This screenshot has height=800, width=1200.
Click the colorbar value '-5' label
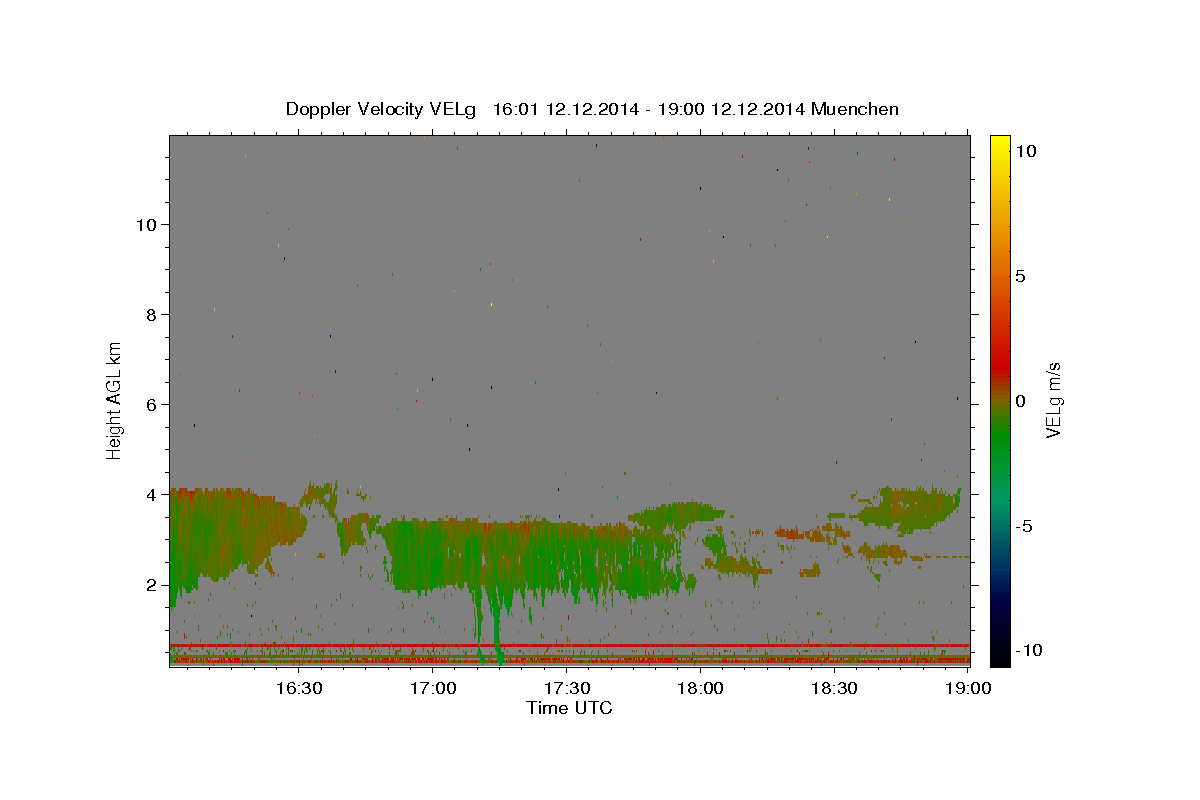1024,526
